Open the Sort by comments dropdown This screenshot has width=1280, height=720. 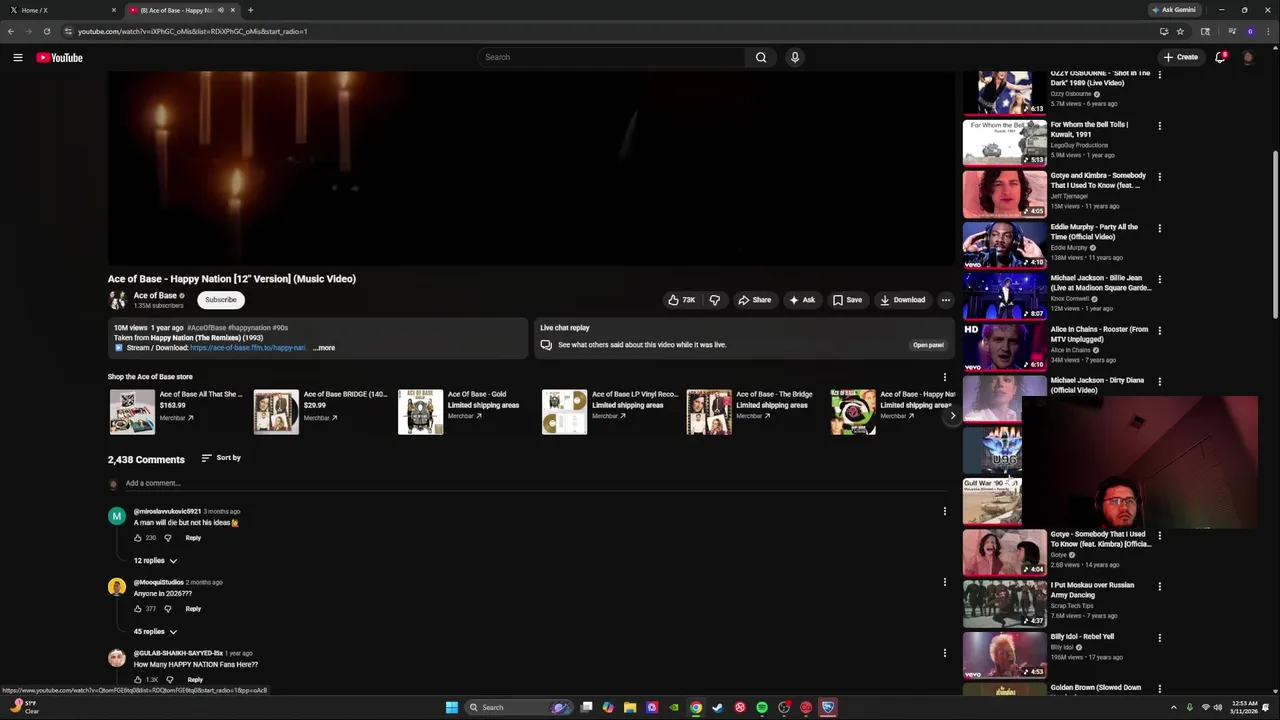pos(221,458)
